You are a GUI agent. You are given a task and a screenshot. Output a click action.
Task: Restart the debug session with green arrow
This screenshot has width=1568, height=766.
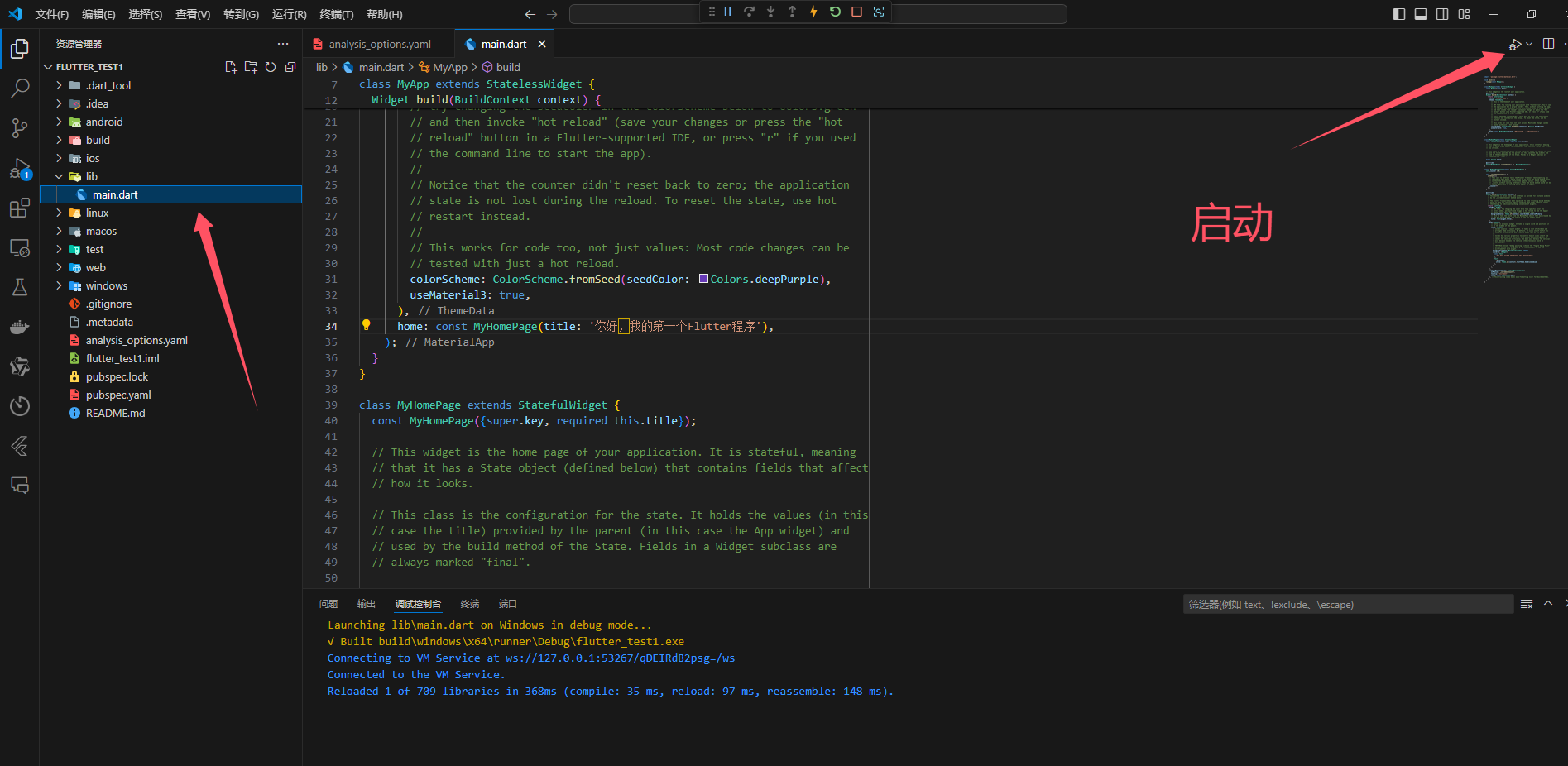point(835,12)
